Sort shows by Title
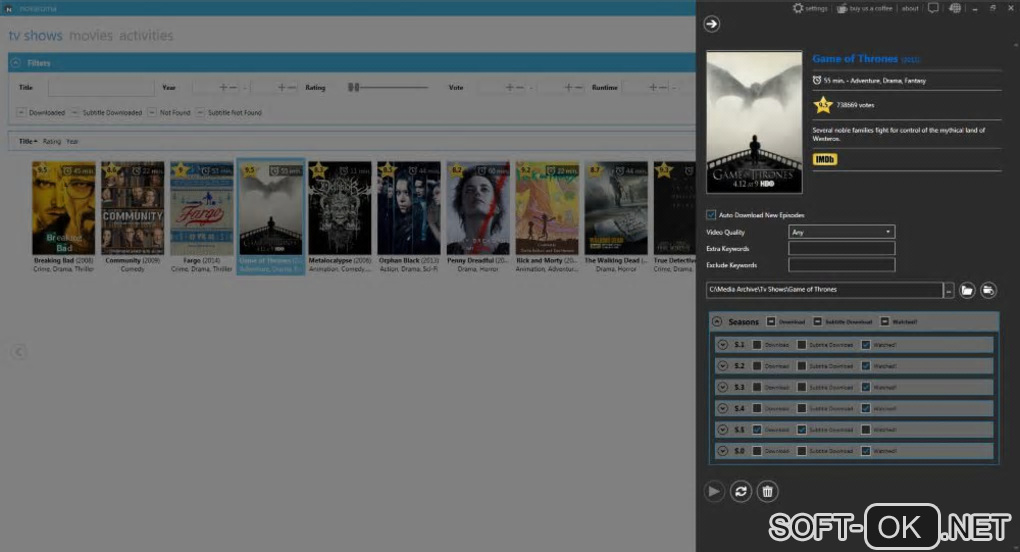 pos(27,141)
